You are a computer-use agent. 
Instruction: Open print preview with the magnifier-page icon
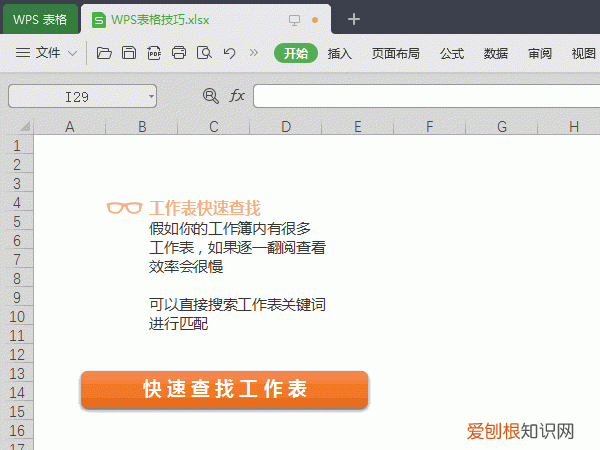coord(204,53)
